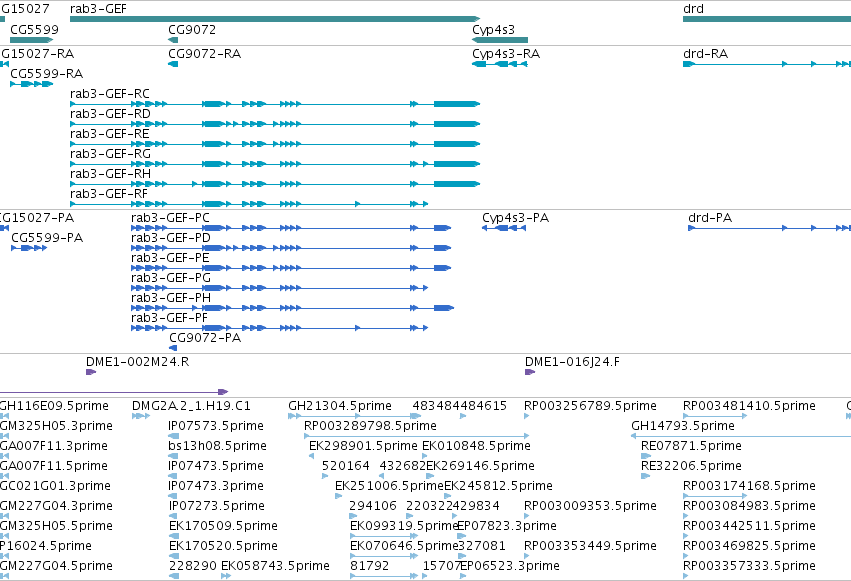851x581 pixels.
Task: Click RP003353449.5prime EST
Action: [x=527, y=557]
